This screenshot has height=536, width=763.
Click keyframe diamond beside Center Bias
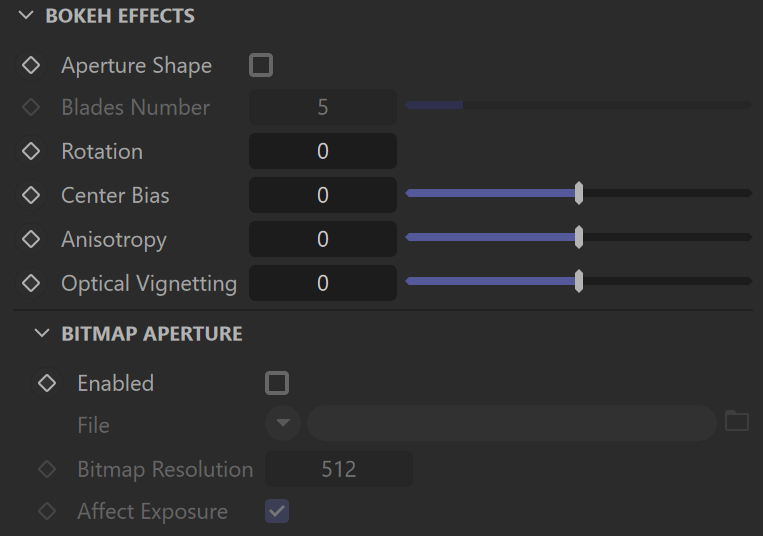[x=31, y=195]
